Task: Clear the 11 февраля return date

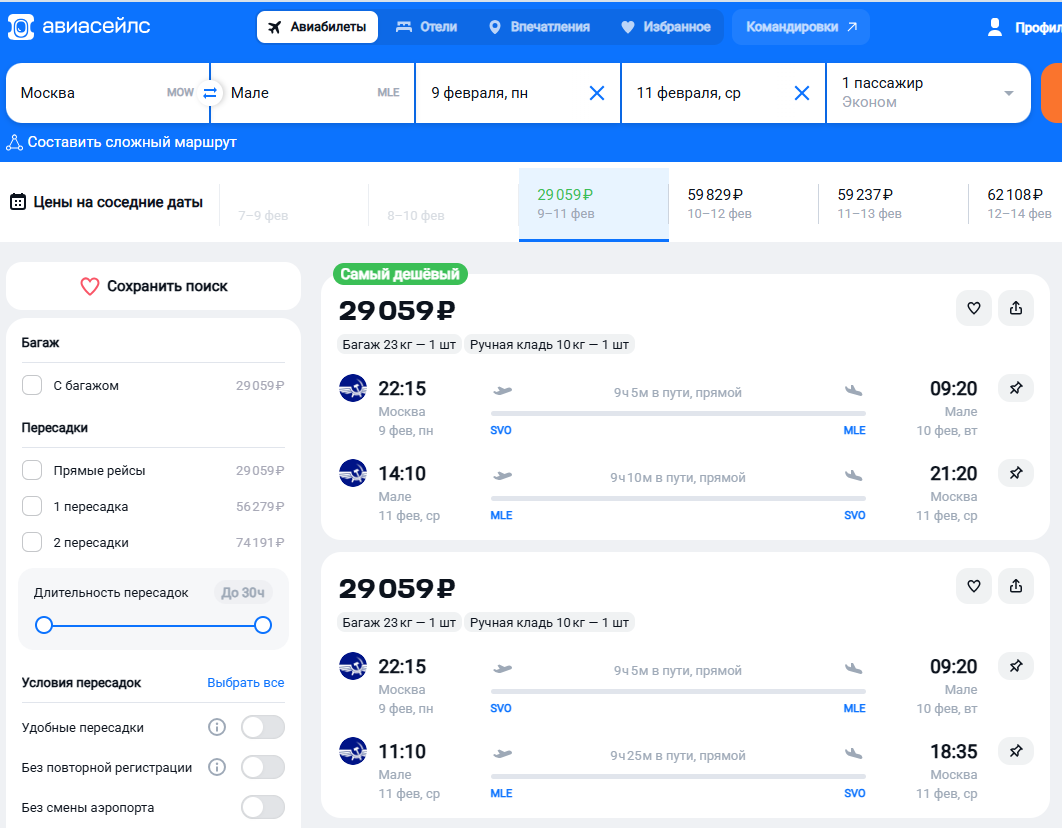Action: point(802,93)
